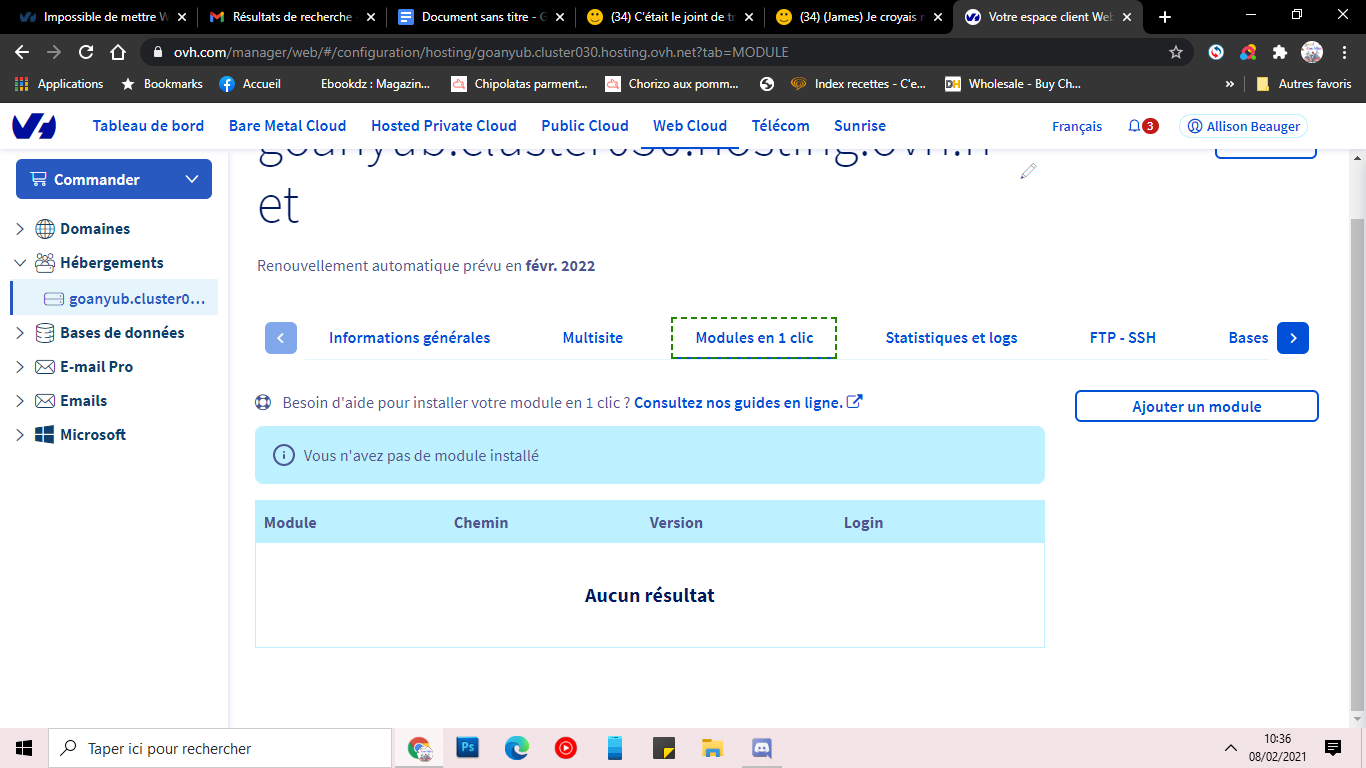Open the Chrome extensions puzzle icon
The height and width of the screenshot is (768, 1366).
(1279, 52)
